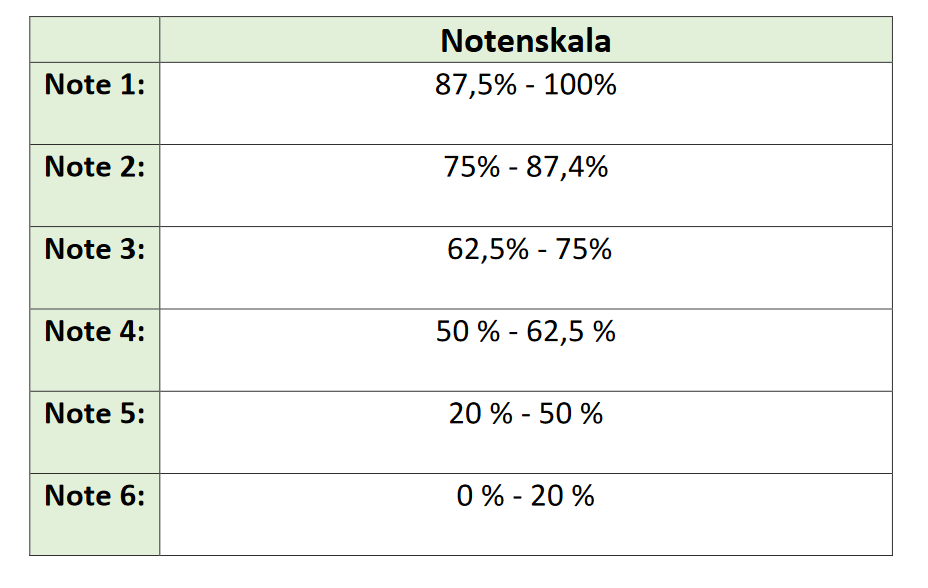Image resolution: width=928 pixels, height=588 pixels.
Task: Click the 75% - 87,4% range text
Action: (526, 167)
